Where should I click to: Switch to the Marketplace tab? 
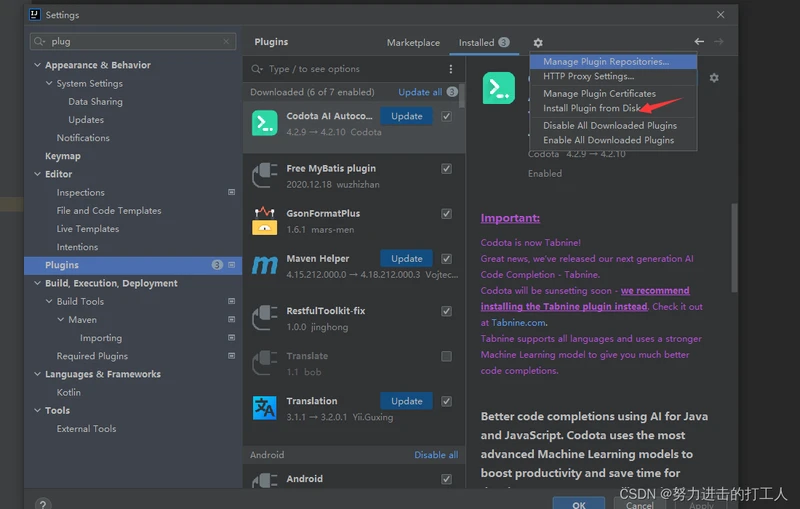pos(413,43)
